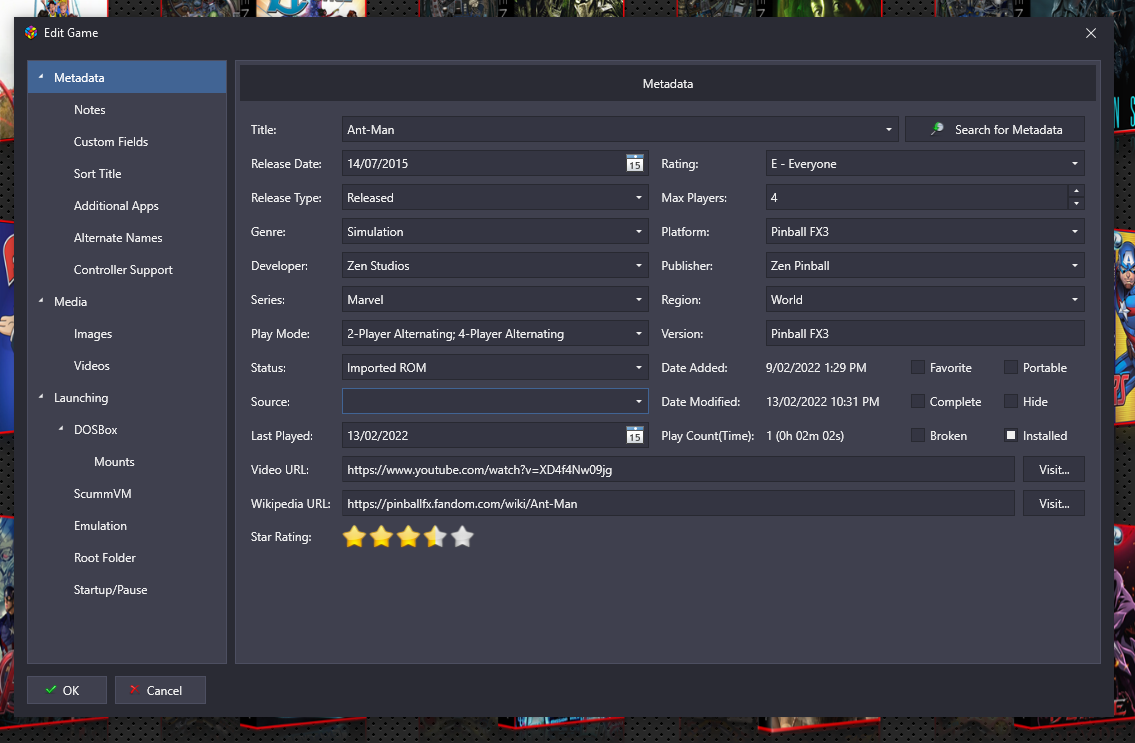The height and width of the screenshot is (743, 1135).
Task: Mark the game as Broken
Action: tap(918, 435)
